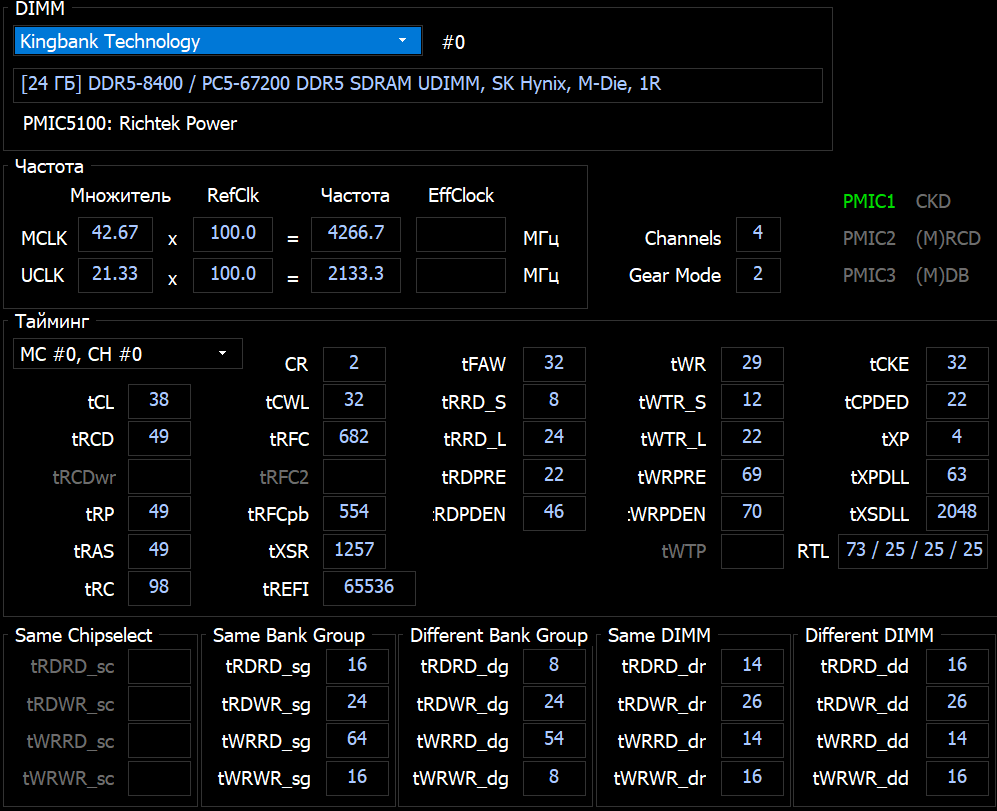
Task: Click the tRDRD_sg value field
Action: [357, 666]
